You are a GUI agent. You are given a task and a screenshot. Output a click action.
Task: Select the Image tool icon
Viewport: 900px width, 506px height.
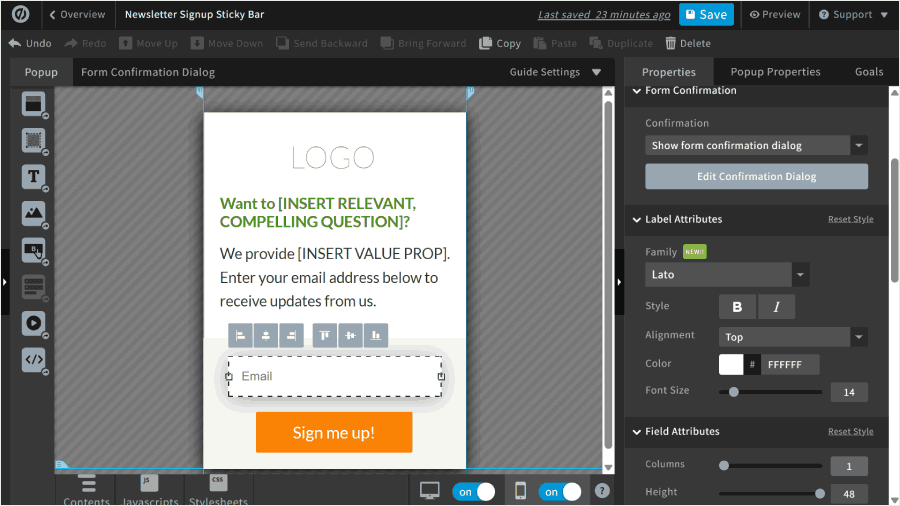point(33,213)
